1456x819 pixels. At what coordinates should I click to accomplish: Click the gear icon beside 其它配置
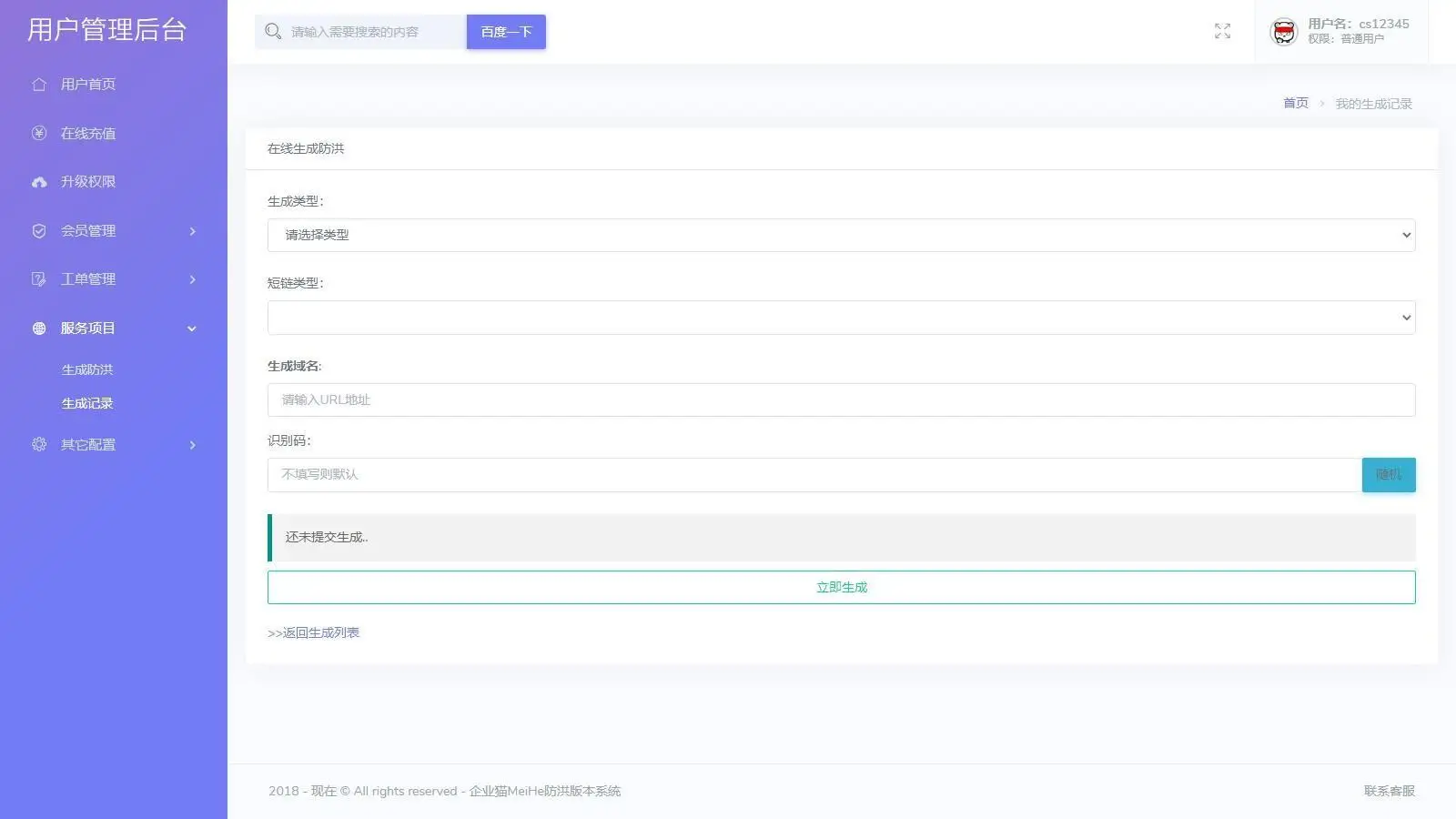coord(39,445)
